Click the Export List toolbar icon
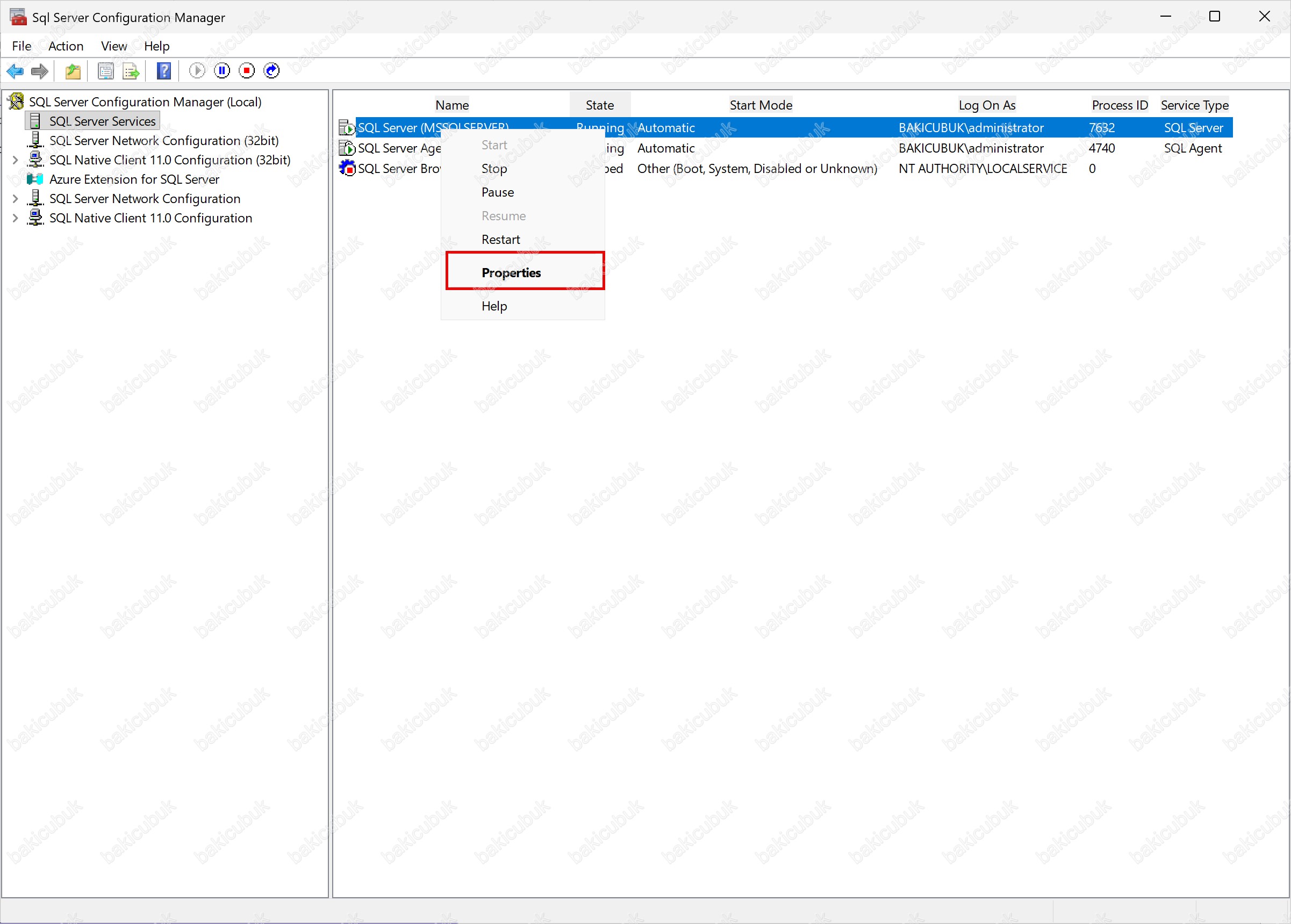Screen dimensions: 1291x924 pos(131,71)
